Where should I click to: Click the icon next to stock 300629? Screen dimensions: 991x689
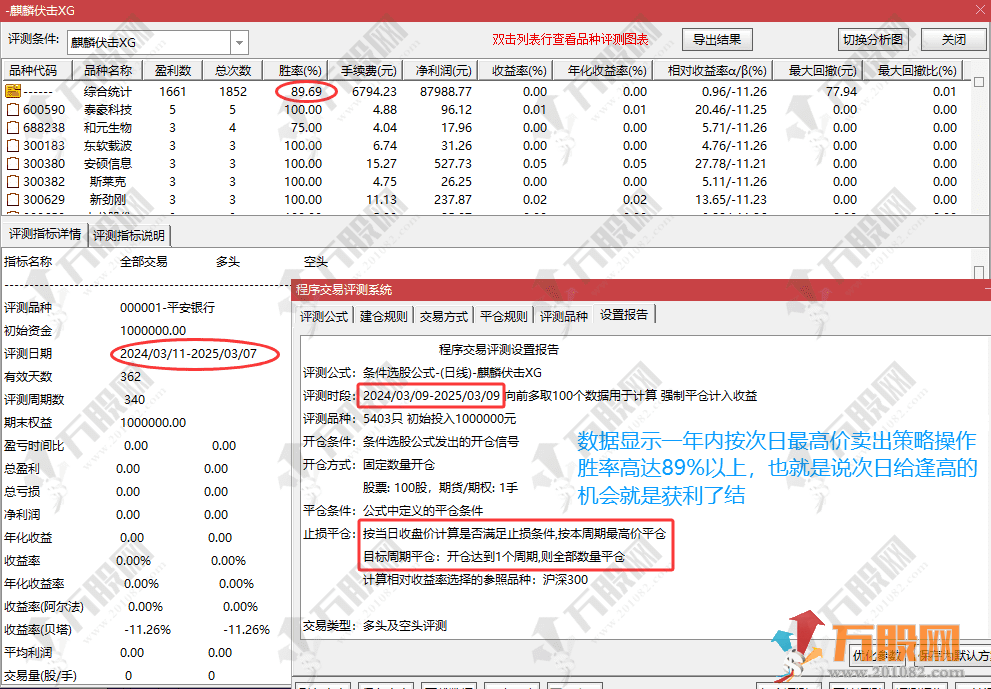[13, 199]
